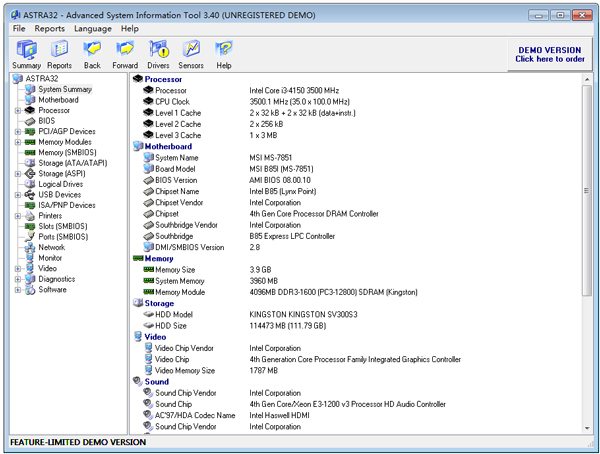Open the Reports toolbar icon
The image size is (600, 454).
(x=60, y=54)
